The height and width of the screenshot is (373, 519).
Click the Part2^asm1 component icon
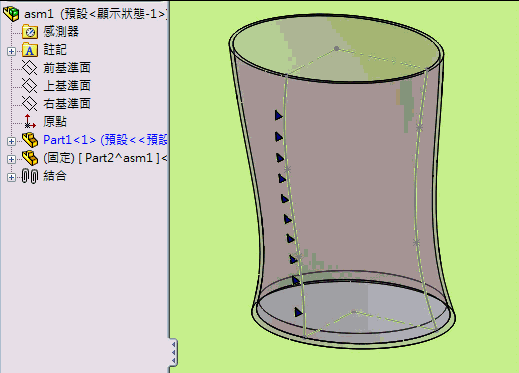[30, 158]
